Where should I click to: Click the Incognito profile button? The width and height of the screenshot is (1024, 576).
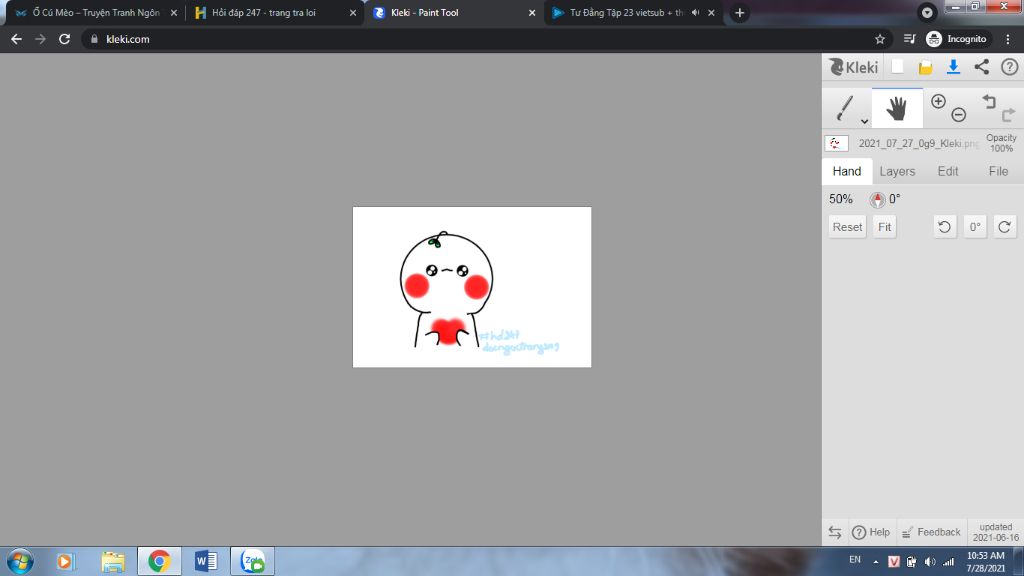pyautogui.click(x=957, y=39)
